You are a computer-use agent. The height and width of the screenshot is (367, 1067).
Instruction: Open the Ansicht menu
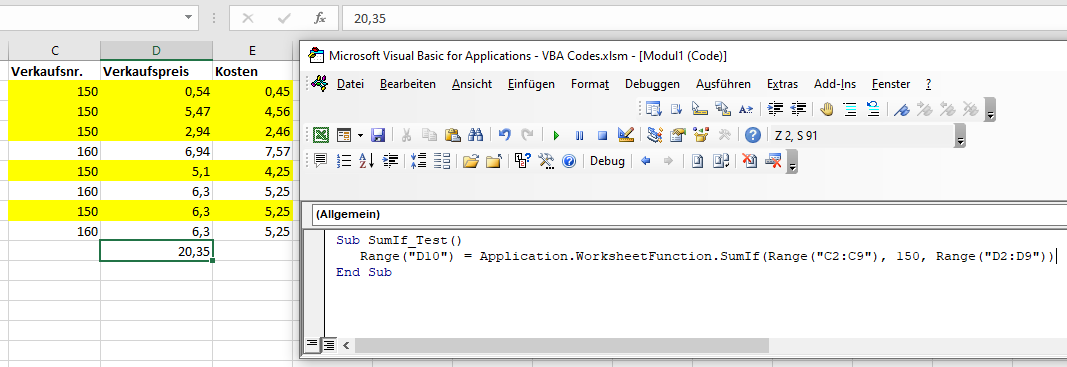coord(472,84)
